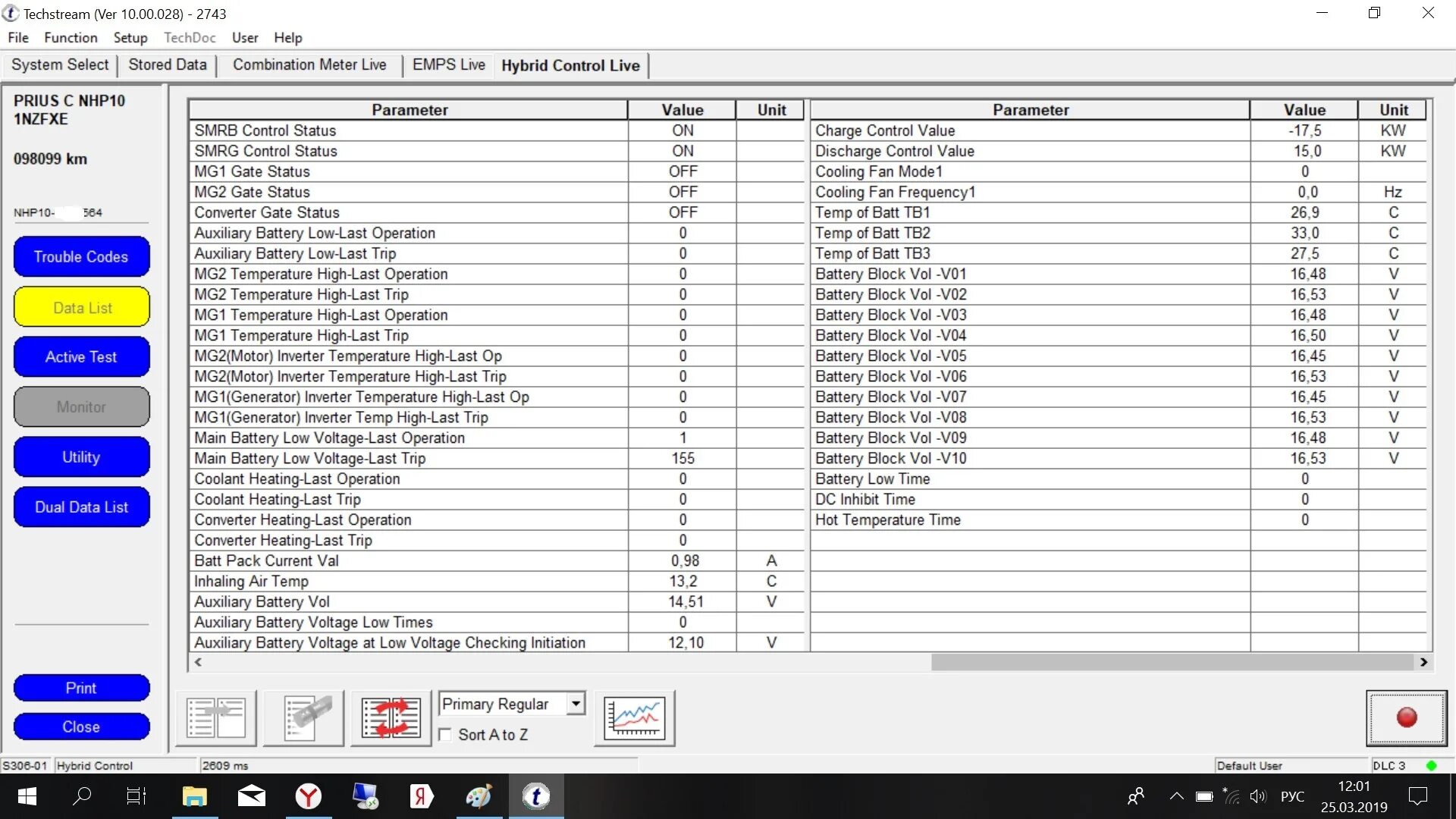Open Dual Data List panel
1456x819 pixels.
tap(80, 507)
